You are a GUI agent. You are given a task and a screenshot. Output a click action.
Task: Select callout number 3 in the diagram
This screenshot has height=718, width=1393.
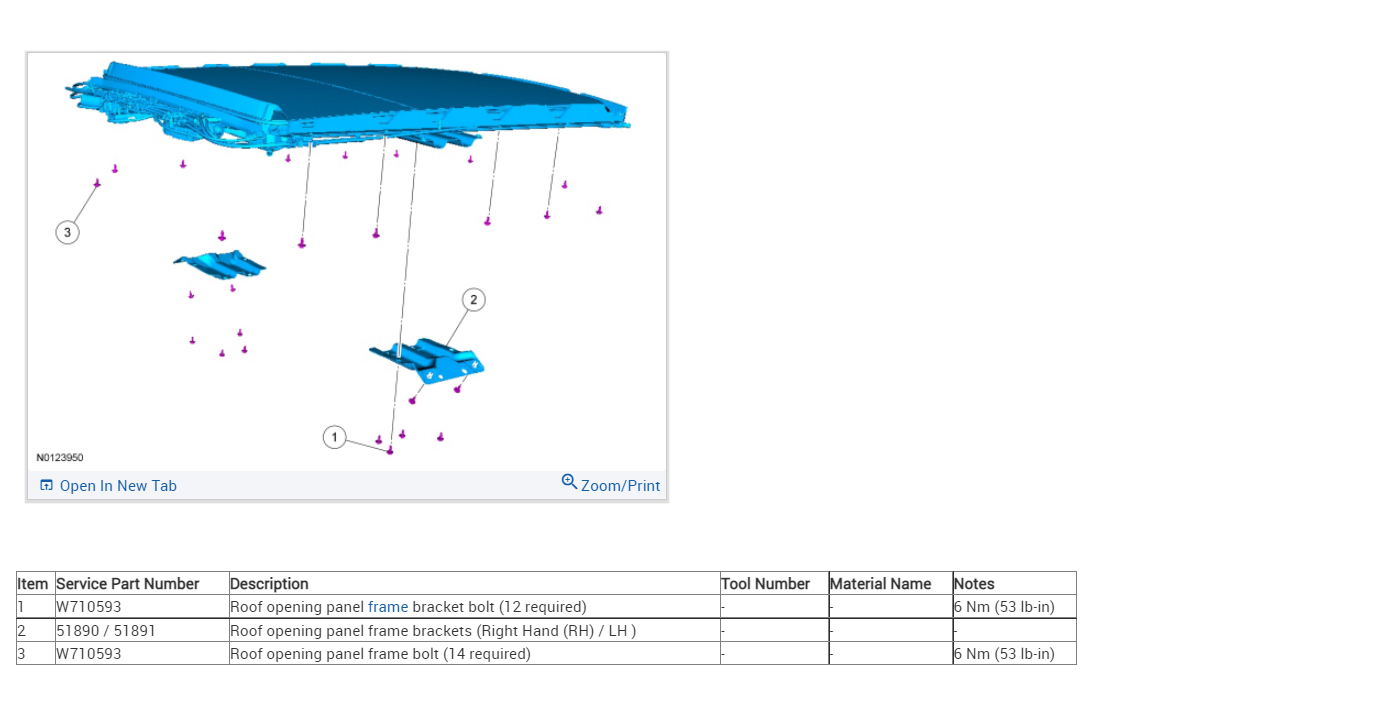point(67,232)
